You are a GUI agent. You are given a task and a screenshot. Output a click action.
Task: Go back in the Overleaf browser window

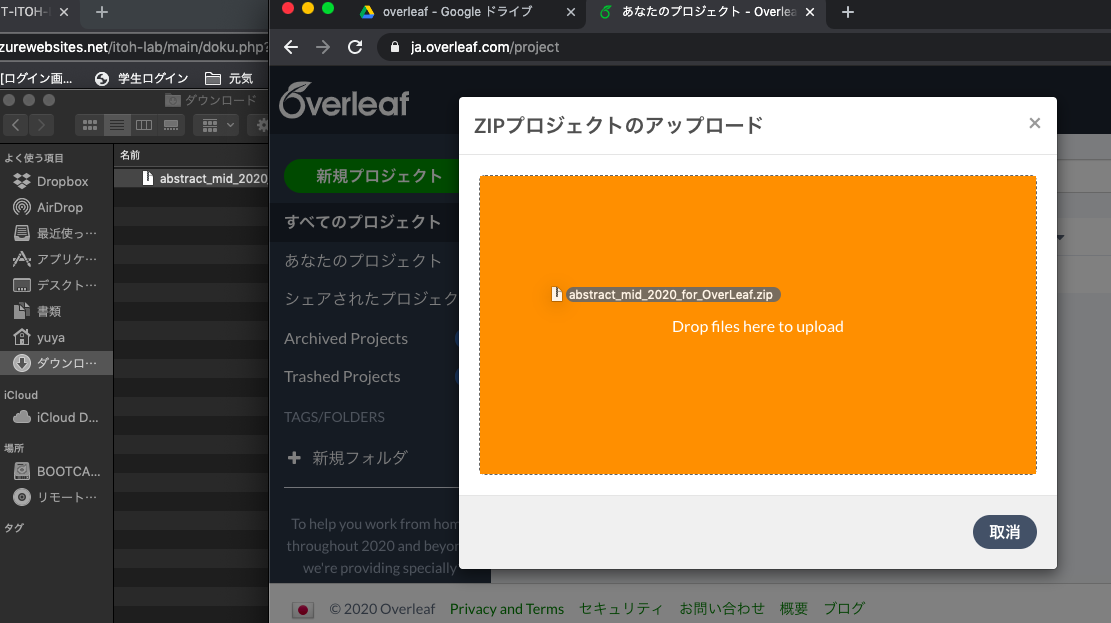pos(291,47)
